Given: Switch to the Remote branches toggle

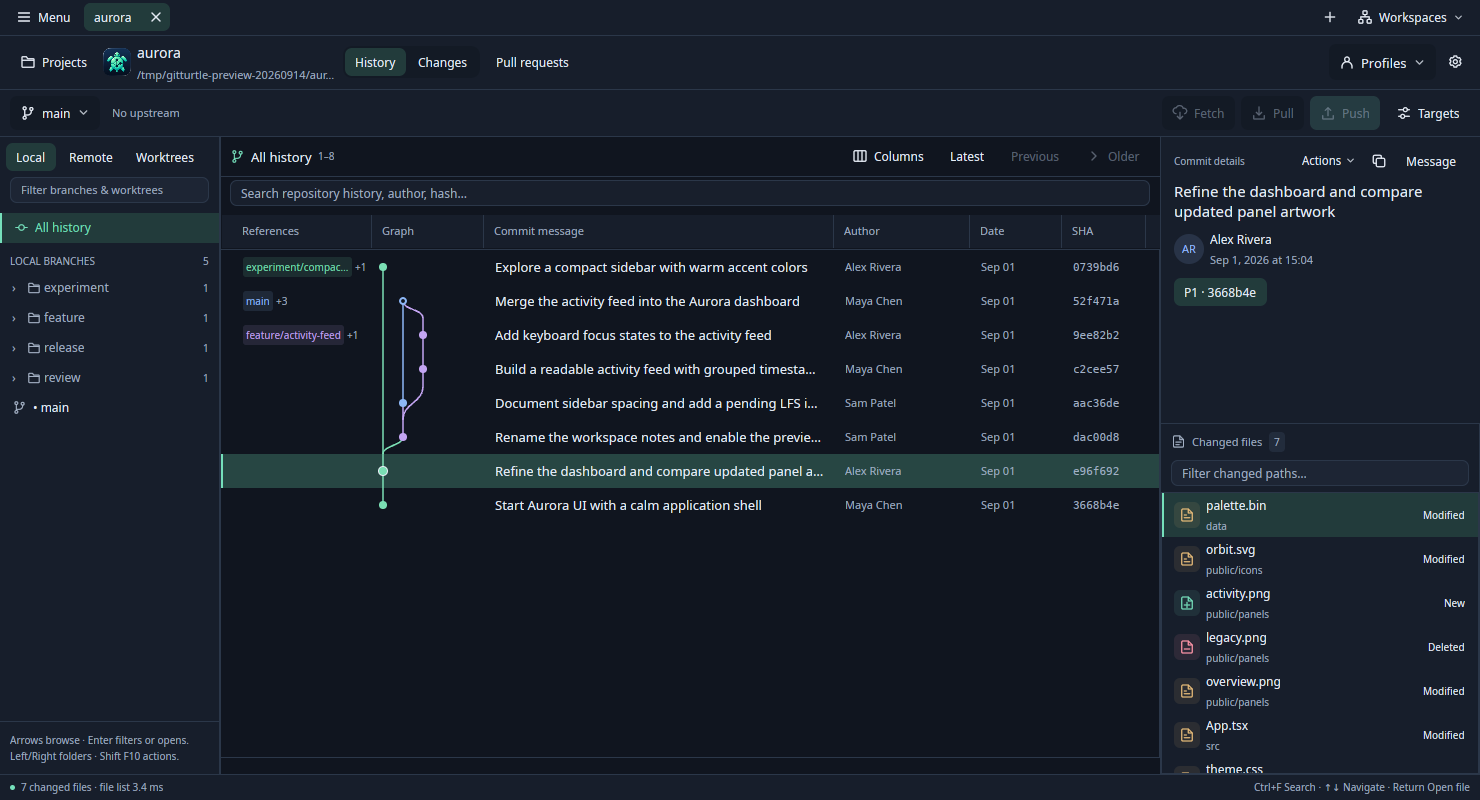Looking at the screenshot, I should 91,157.
